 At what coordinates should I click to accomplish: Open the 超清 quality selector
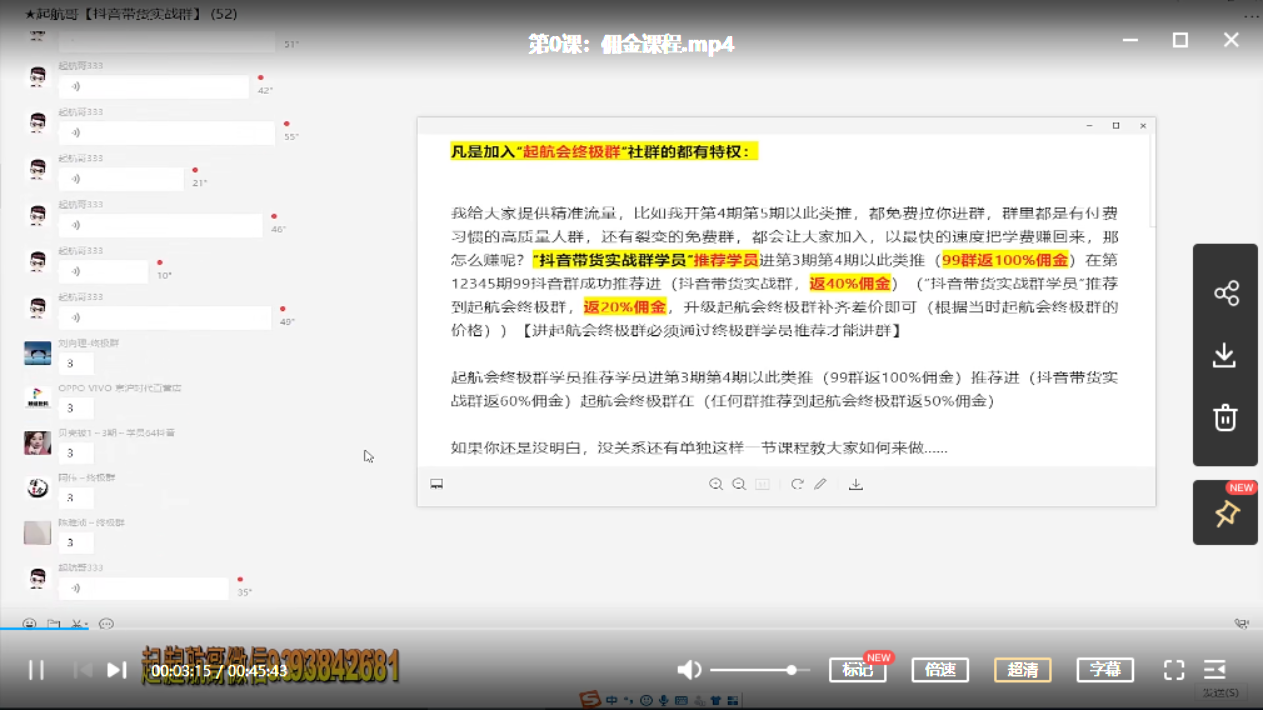pos(1022,670)
